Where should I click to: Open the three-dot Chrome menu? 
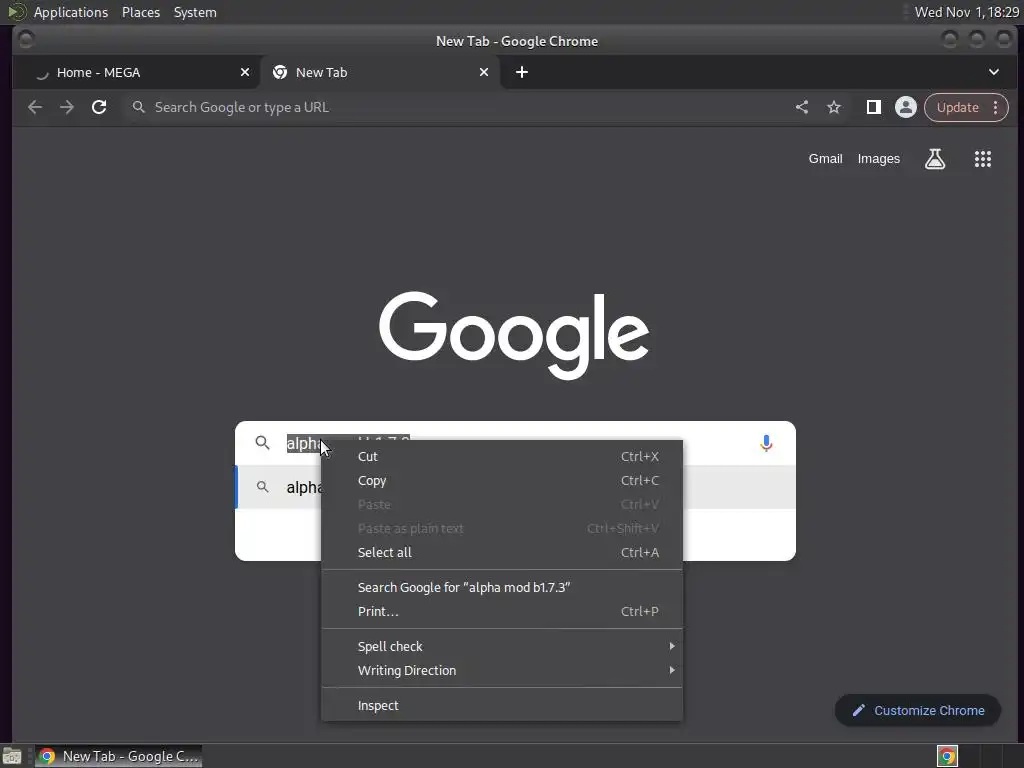click(x=995, y=107)
